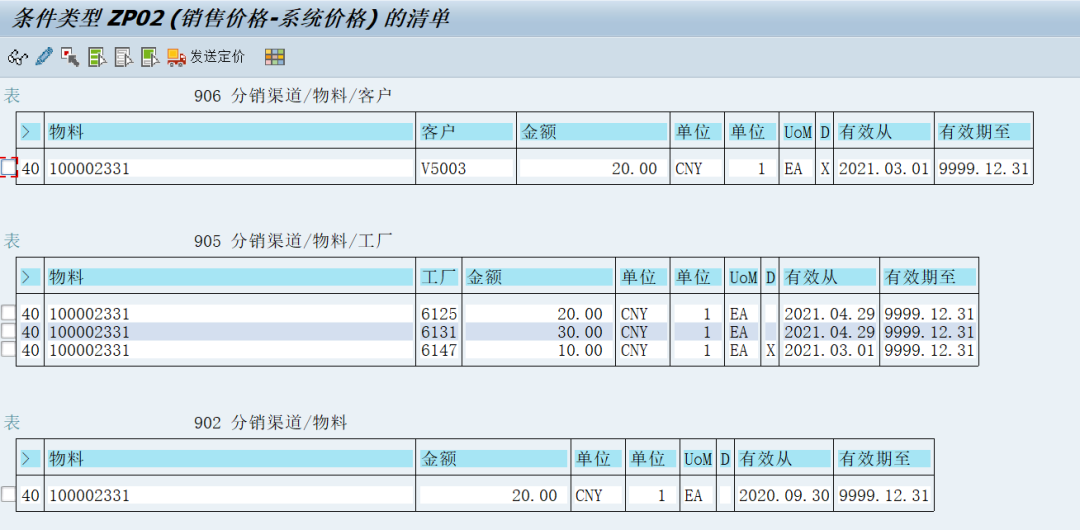The width and height of the screenshot is (1080, 530).
Task: Click amount 30.00 in plant 6131 row
Action: (539, 332)
